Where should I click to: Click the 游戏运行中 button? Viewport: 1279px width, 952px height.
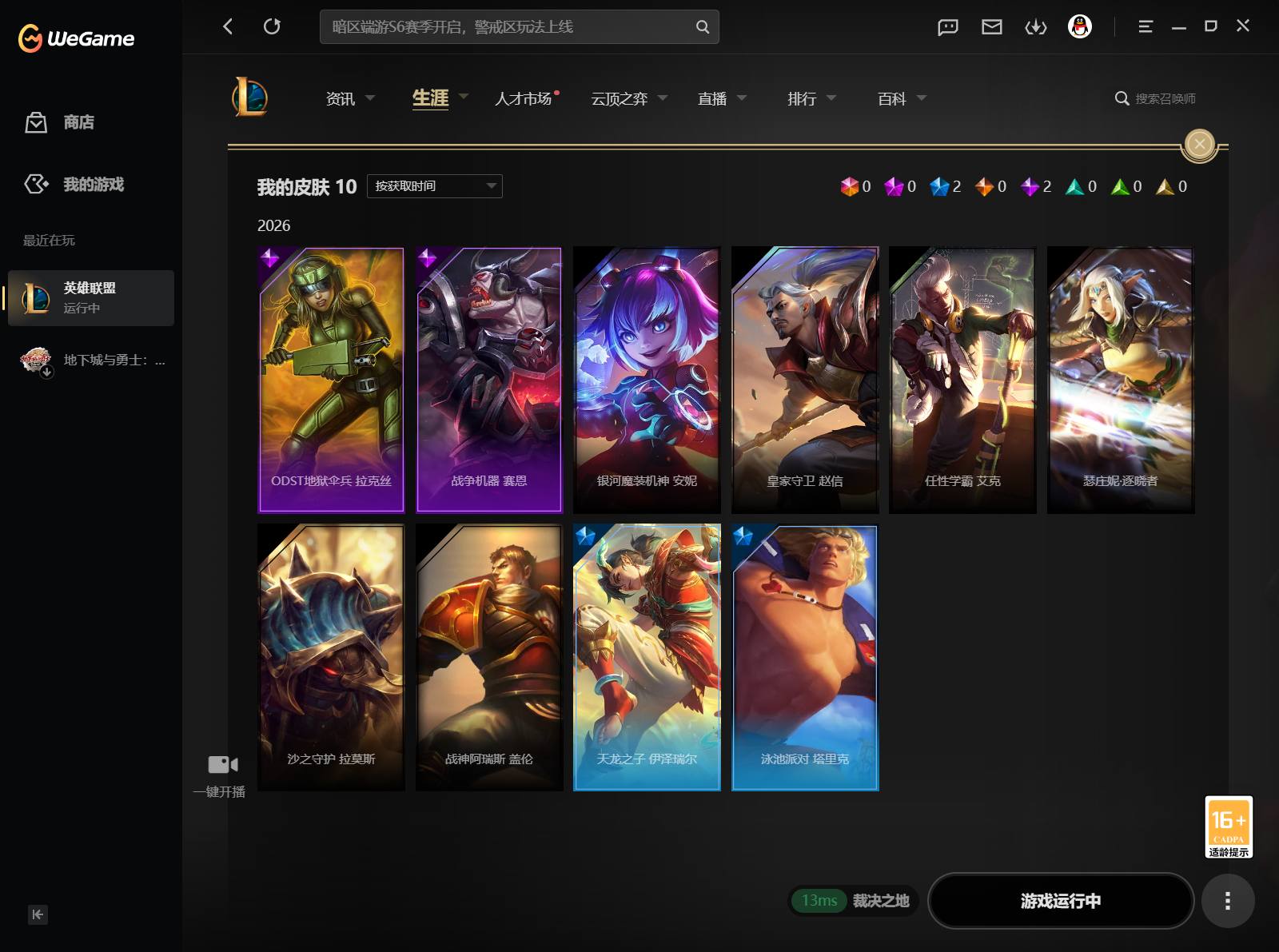pyautogui.click(x=1061, y=901)
